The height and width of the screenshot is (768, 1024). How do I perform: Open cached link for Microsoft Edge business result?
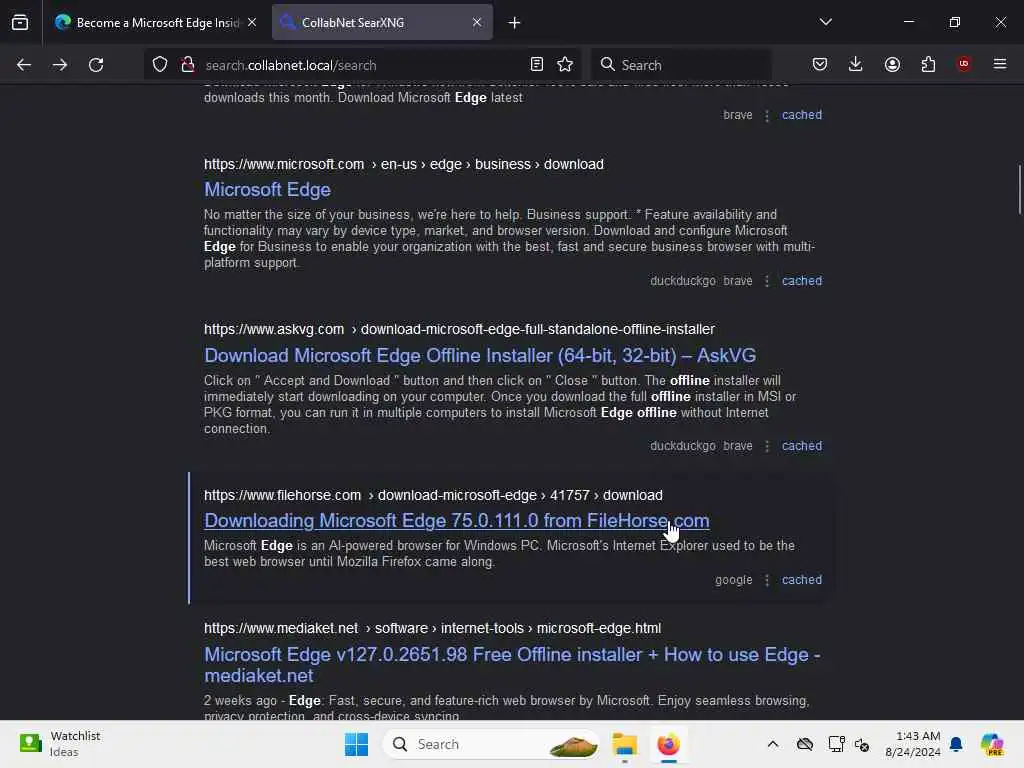(x=802, y=281)
